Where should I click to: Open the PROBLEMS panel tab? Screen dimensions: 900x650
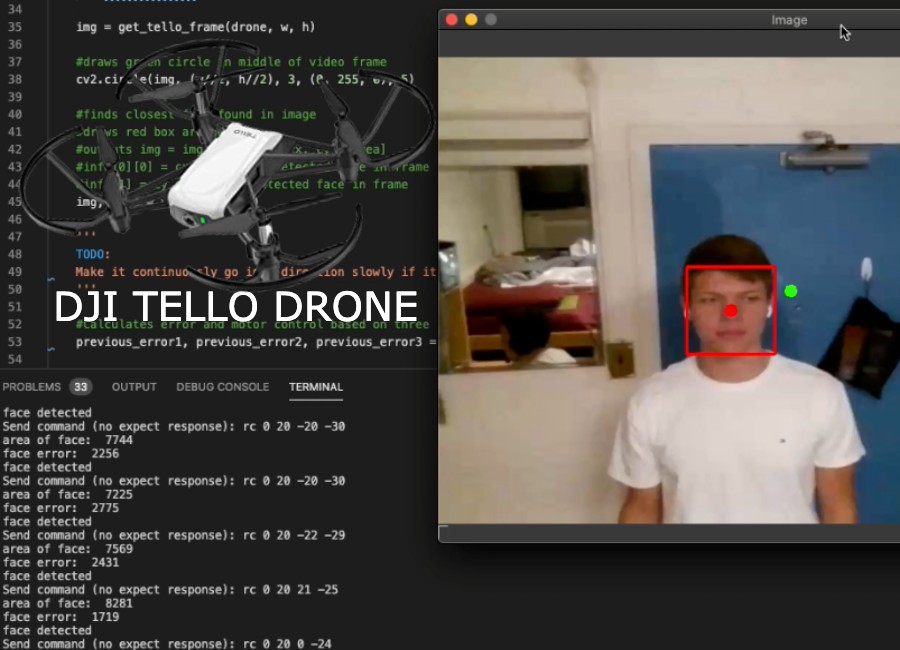click(32, 387)
